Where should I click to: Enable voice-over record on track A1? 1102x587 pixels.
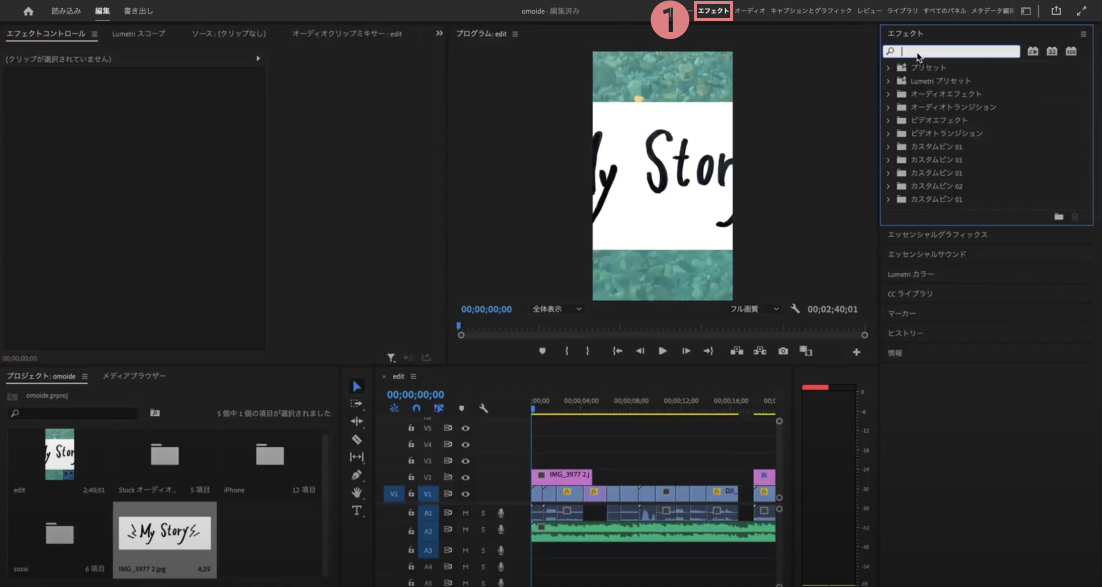click(x=501, y=513)
